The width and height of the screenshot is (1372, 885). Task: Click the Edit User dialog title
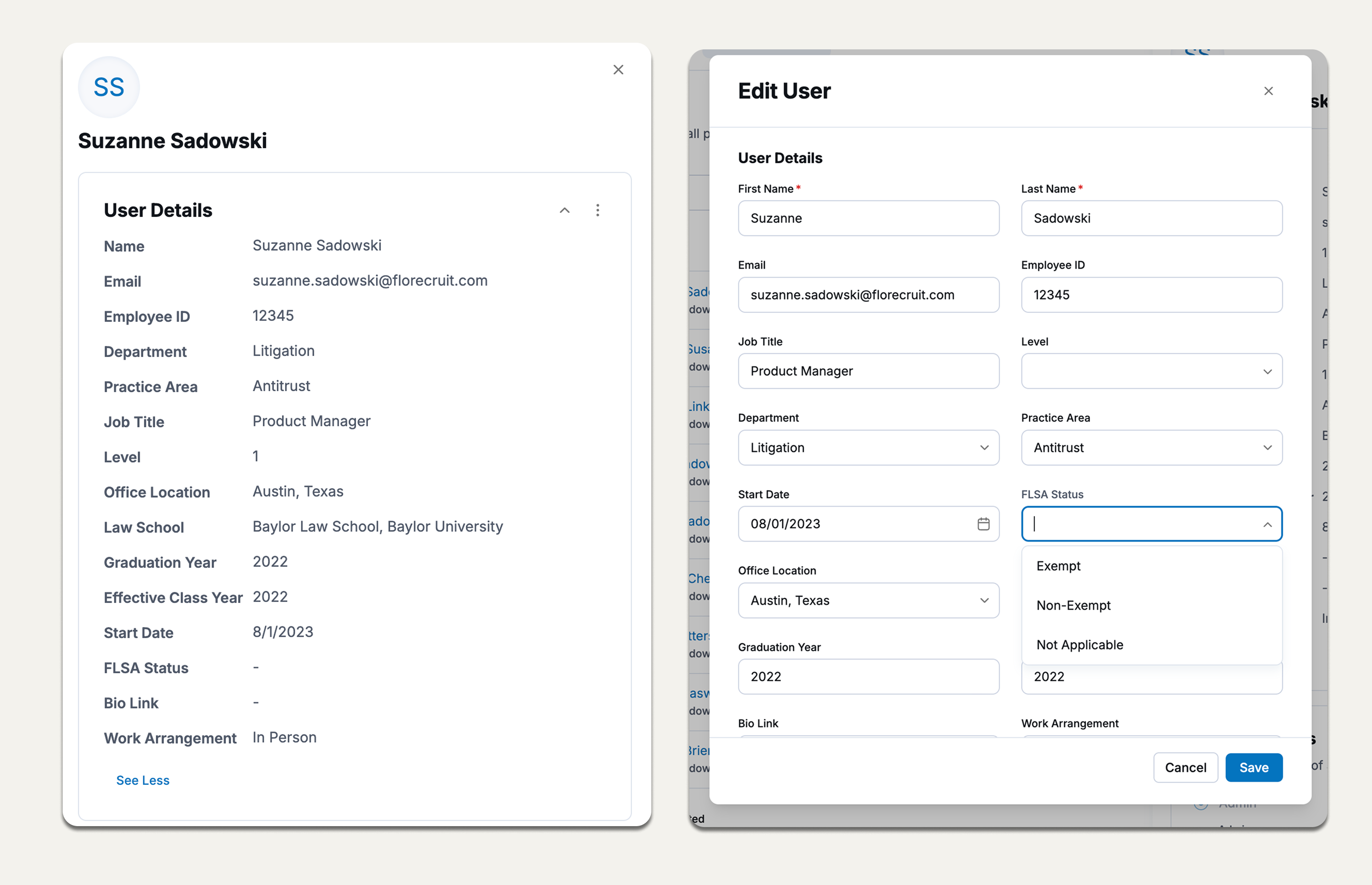784,91
